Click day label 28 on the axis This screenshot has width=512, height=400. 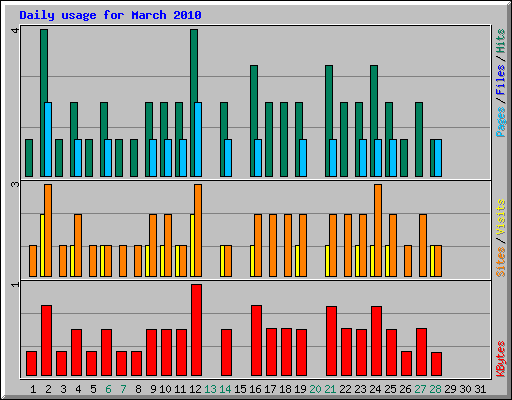tap(435, 389)
